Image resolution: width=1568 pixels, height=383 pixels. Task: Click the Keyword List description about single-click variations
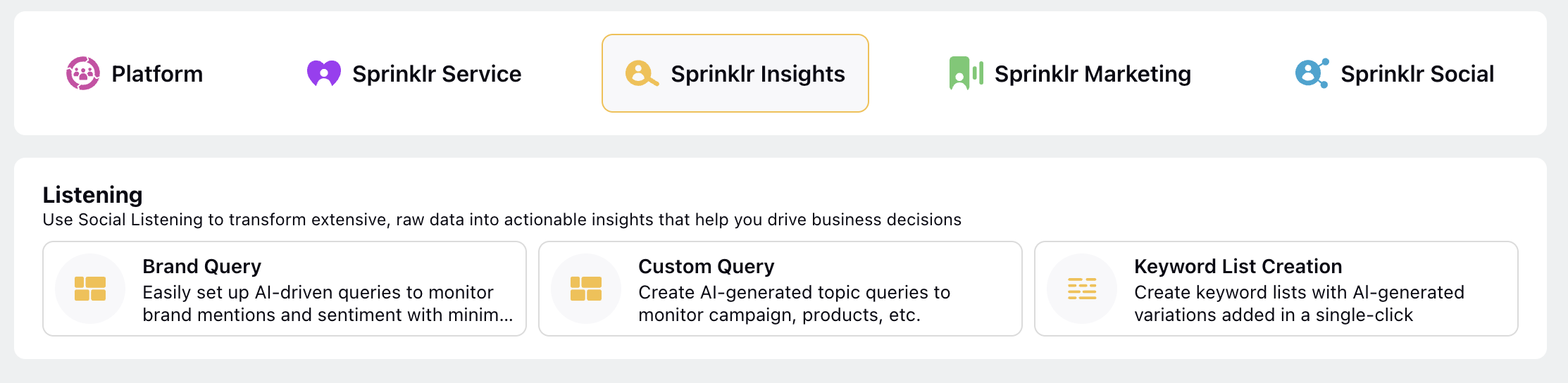pyautogui.click(x=1299, y=303)
